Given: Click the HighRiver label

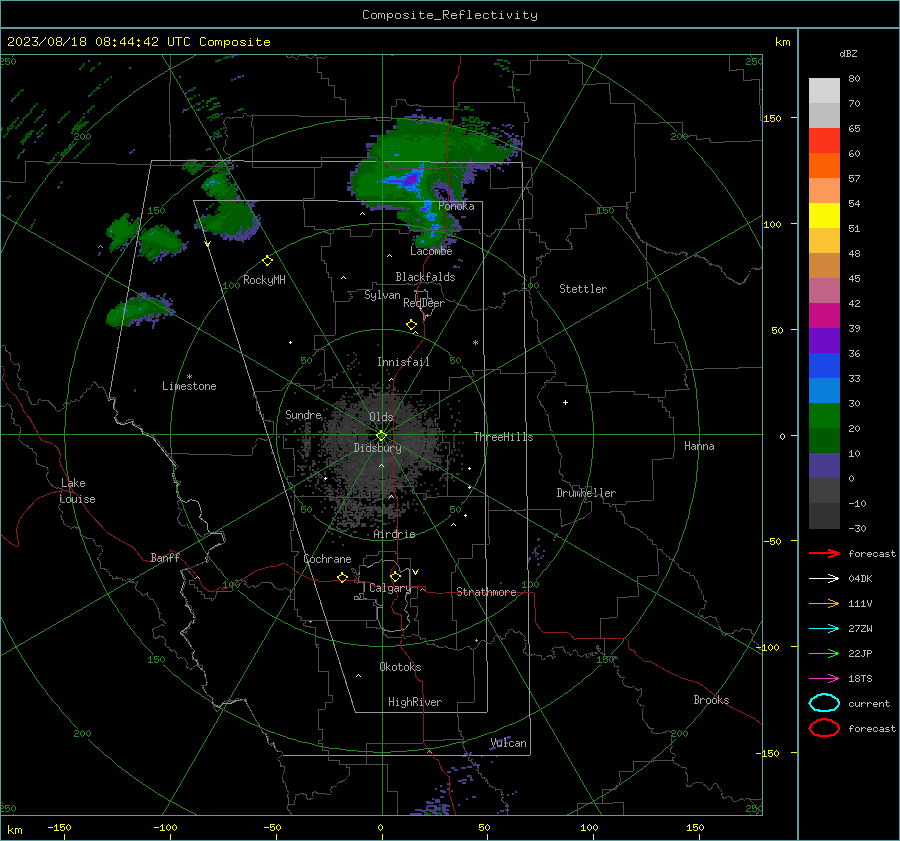Looking at the screenshot, I should click(415, 702).
